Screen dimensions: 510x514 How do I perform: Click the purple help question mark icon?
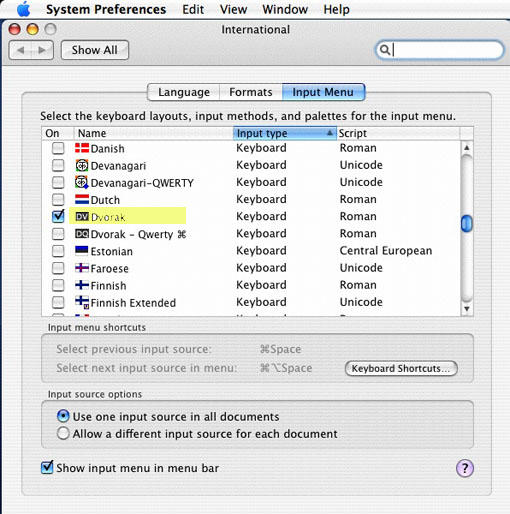pos(465,468)
